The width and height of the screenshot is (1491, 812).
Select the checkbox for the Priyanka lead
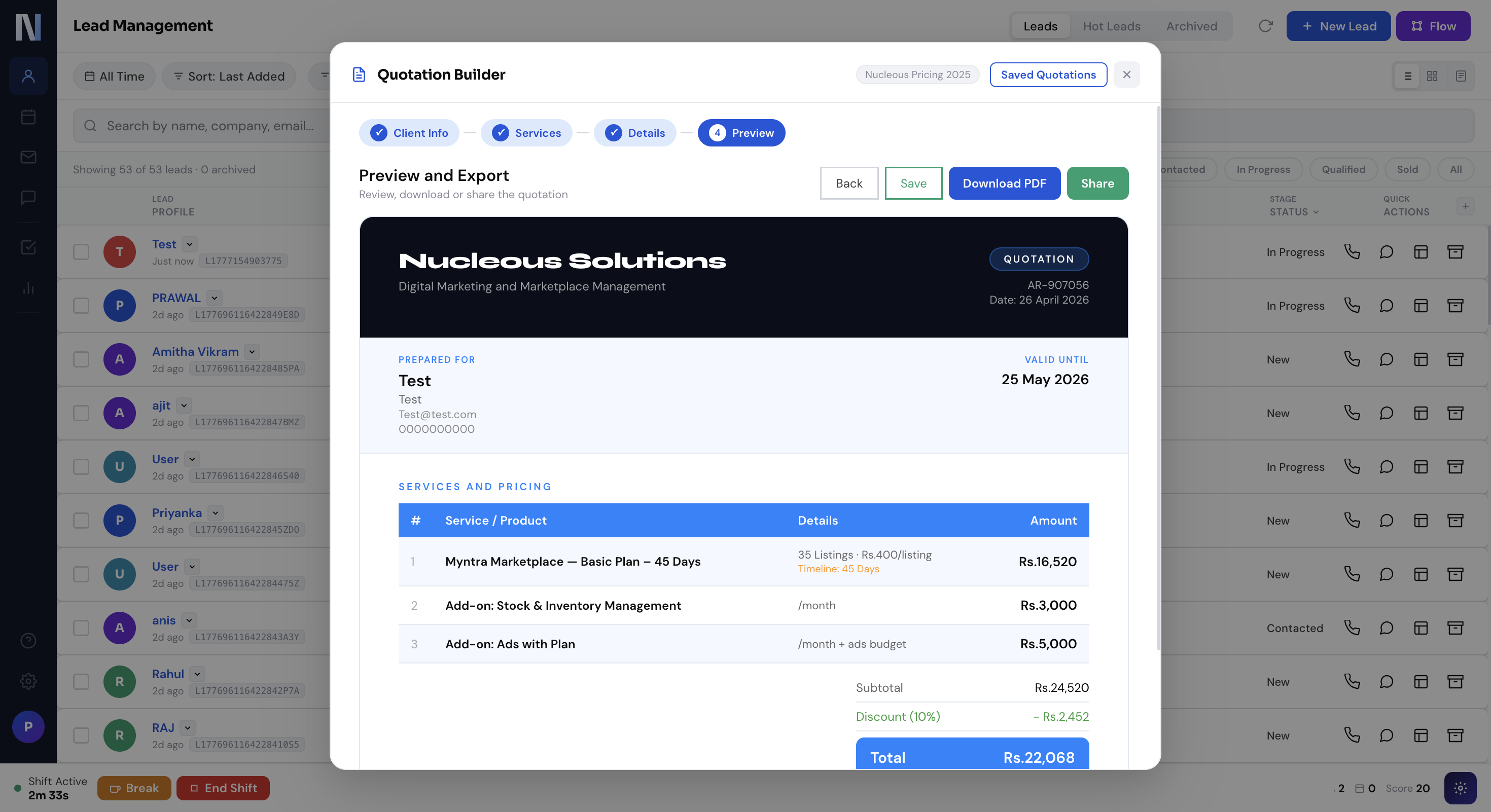(x=81, y=521)
